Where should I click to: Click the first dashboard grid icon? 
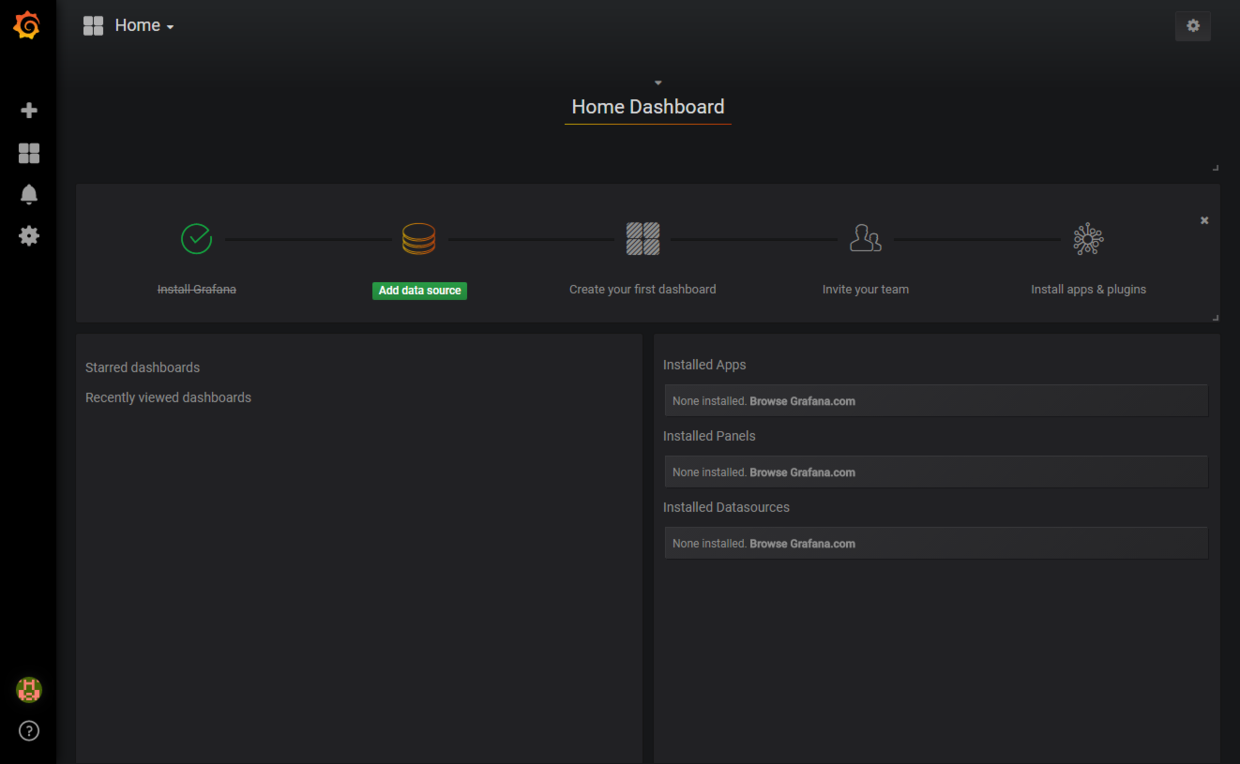tap(643, 239)
